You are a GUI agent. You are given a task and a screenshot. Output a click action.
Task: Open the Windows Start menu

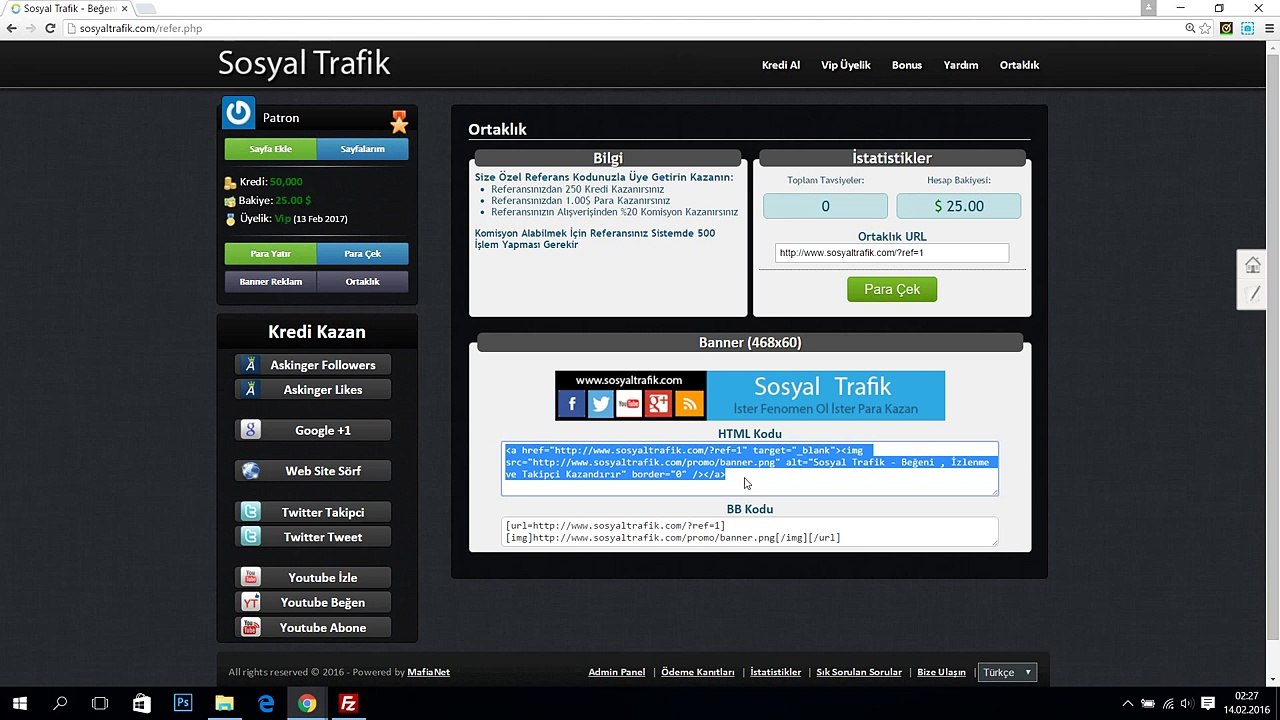pyautogui.click(x=19, y=703)
